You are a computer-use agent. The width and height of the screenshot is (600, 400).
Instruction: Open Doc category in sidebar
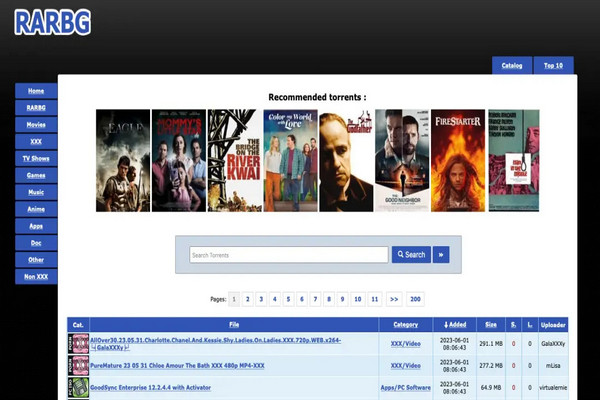(36, 243)
